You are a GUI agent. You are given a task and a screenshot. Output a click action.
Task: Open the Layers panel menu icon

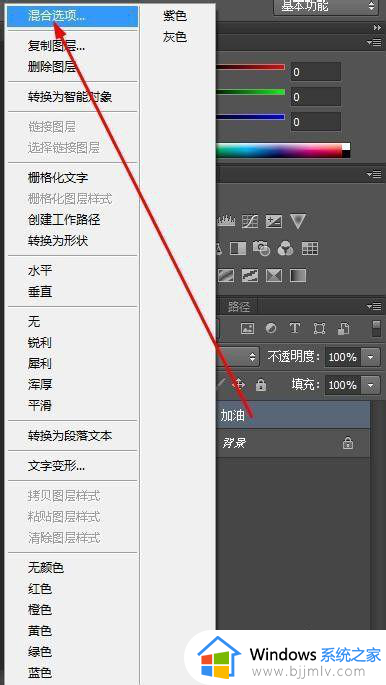(x=375, y=306)
